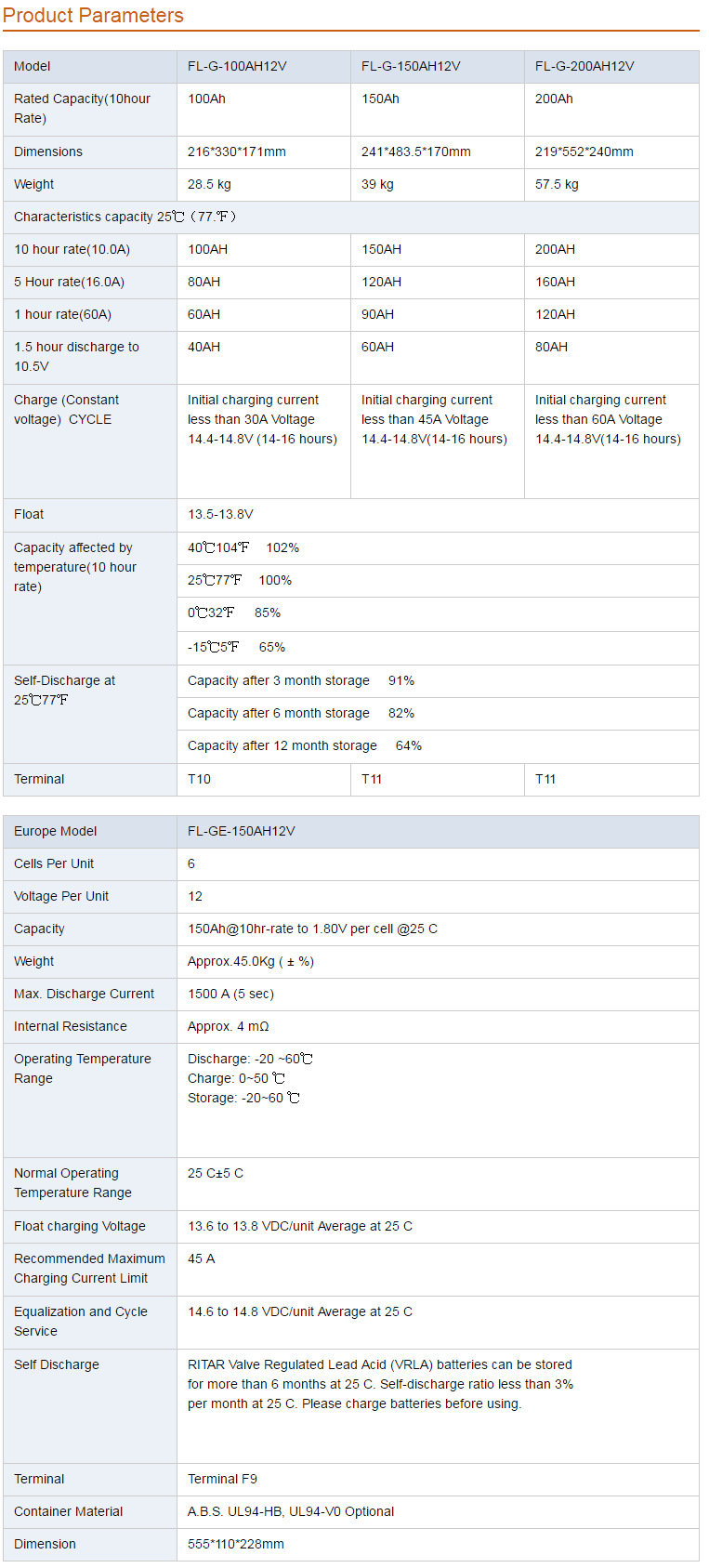Click the Product Parameters heading

coord(93,16)
